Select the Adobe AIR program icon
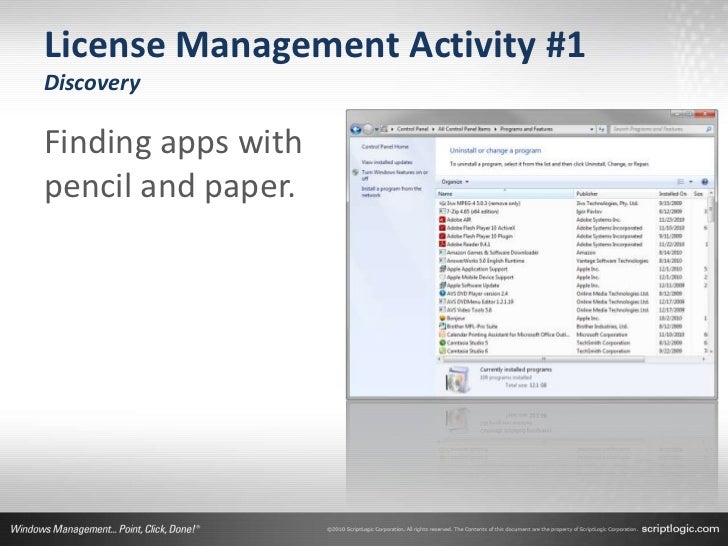Image resolution: width=728 pixels, height=546 pixels. point(442,220)
